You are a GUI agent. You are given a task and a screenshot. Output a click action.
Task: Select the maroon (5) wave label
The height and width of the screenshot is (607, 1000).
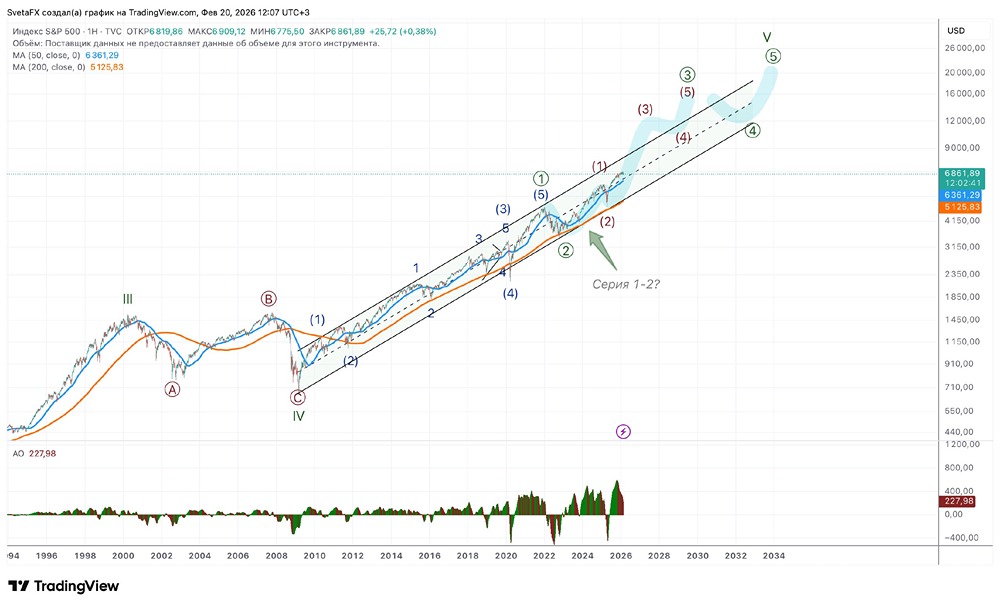[687, 92]
